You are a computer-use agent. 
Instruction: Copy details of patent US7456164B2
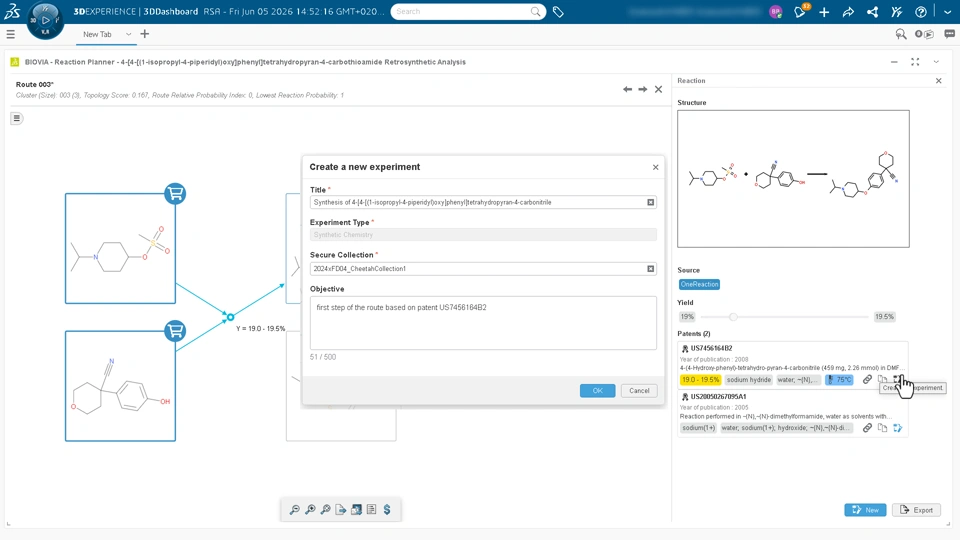(x=882, y=380)
